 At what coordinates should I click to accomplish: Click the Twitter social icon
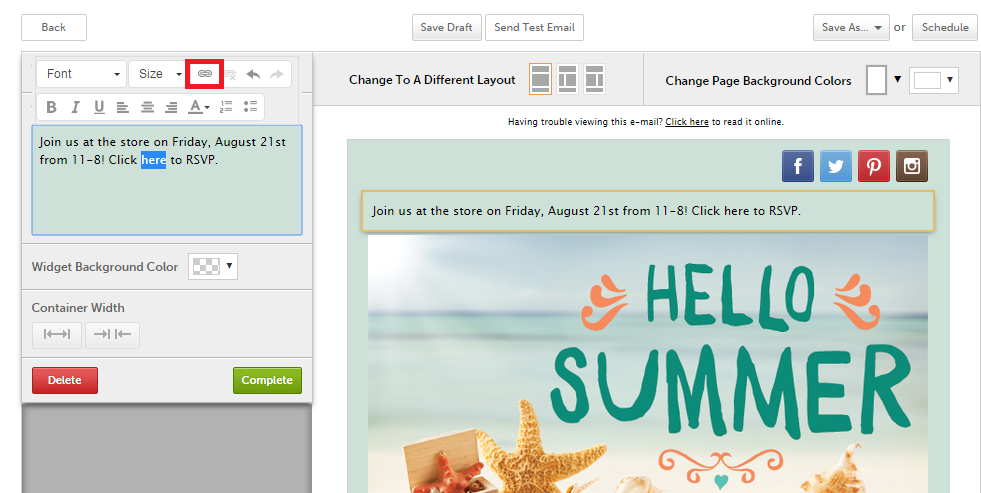(835, 166)
